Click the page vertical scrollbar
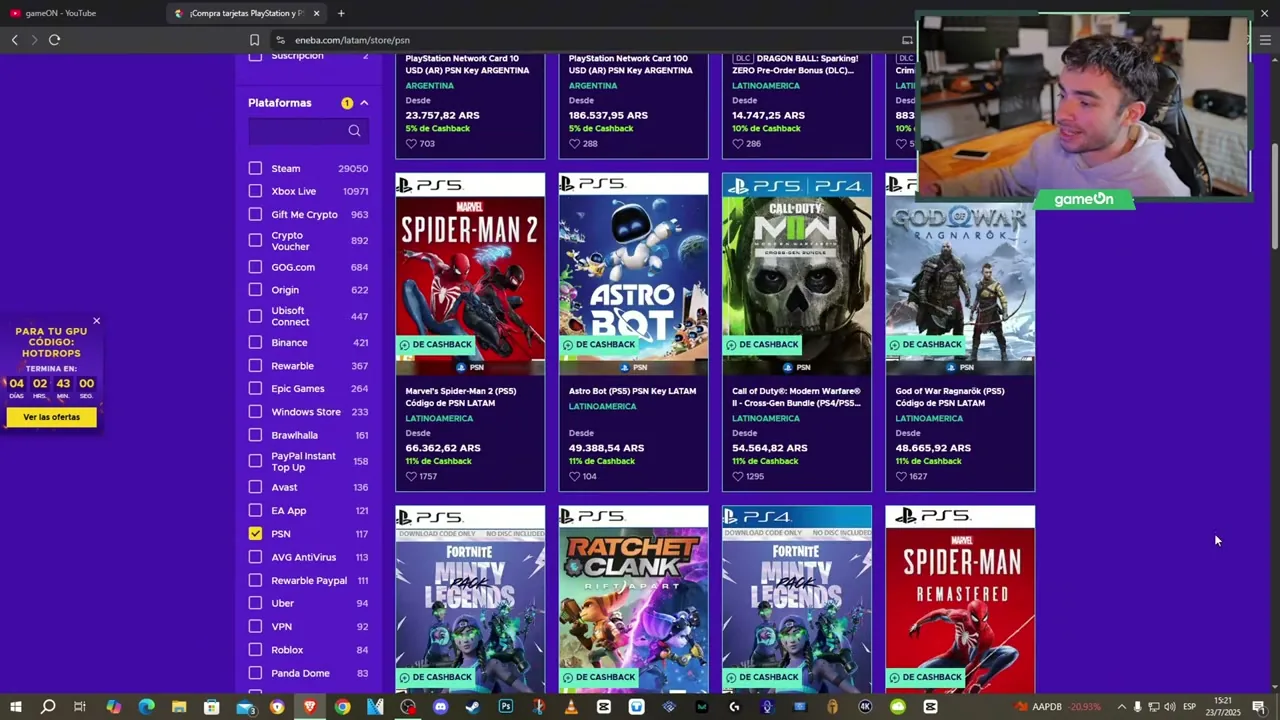This screenshot has height=720, width=1280. [x=1274, y=195]
